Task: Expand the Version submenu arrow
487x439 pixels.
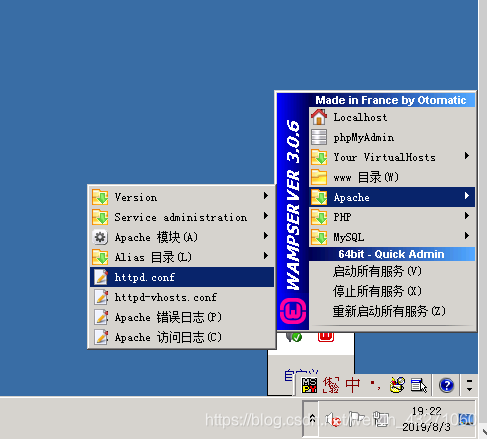Action: point(266,196)
